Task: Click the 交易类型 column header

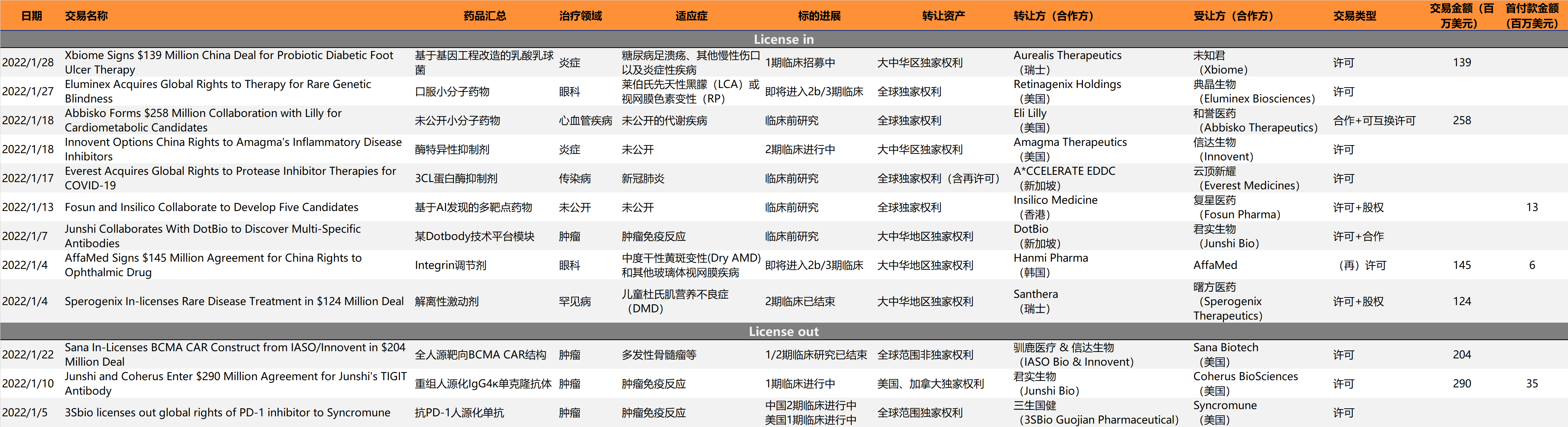Action: point(1354,16)
